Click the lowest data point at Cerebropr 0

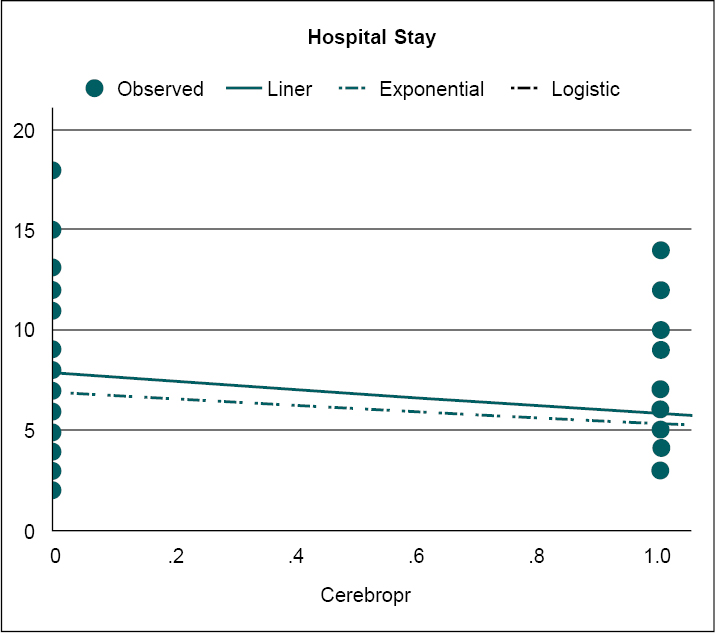(53, 490)
